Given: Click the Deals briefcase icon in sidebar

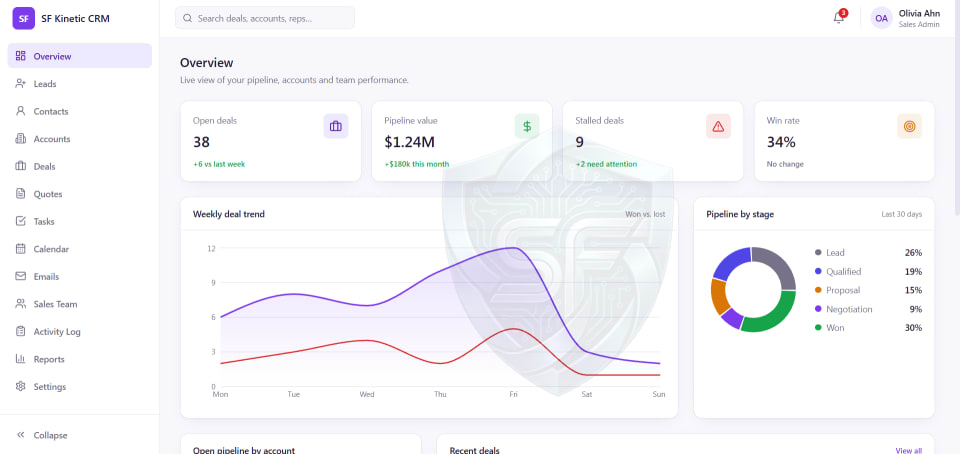Looking at the screenshot, I should pyautogui.click(x=21, y=166).
